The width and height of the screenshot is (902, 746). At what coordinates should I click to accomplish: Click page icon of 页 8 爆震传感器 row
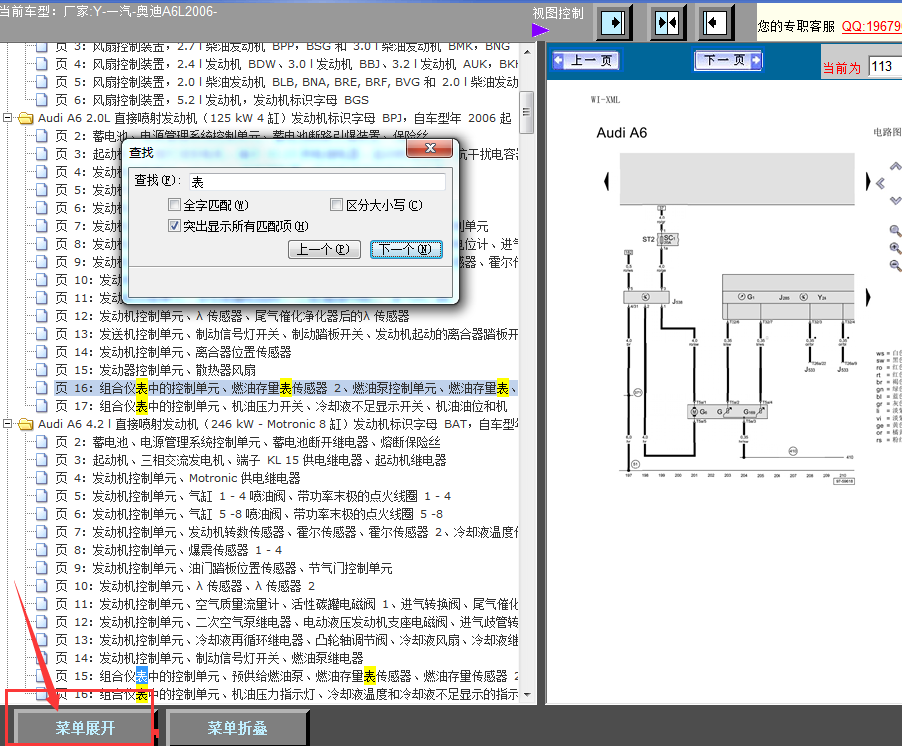pos(41,550)
